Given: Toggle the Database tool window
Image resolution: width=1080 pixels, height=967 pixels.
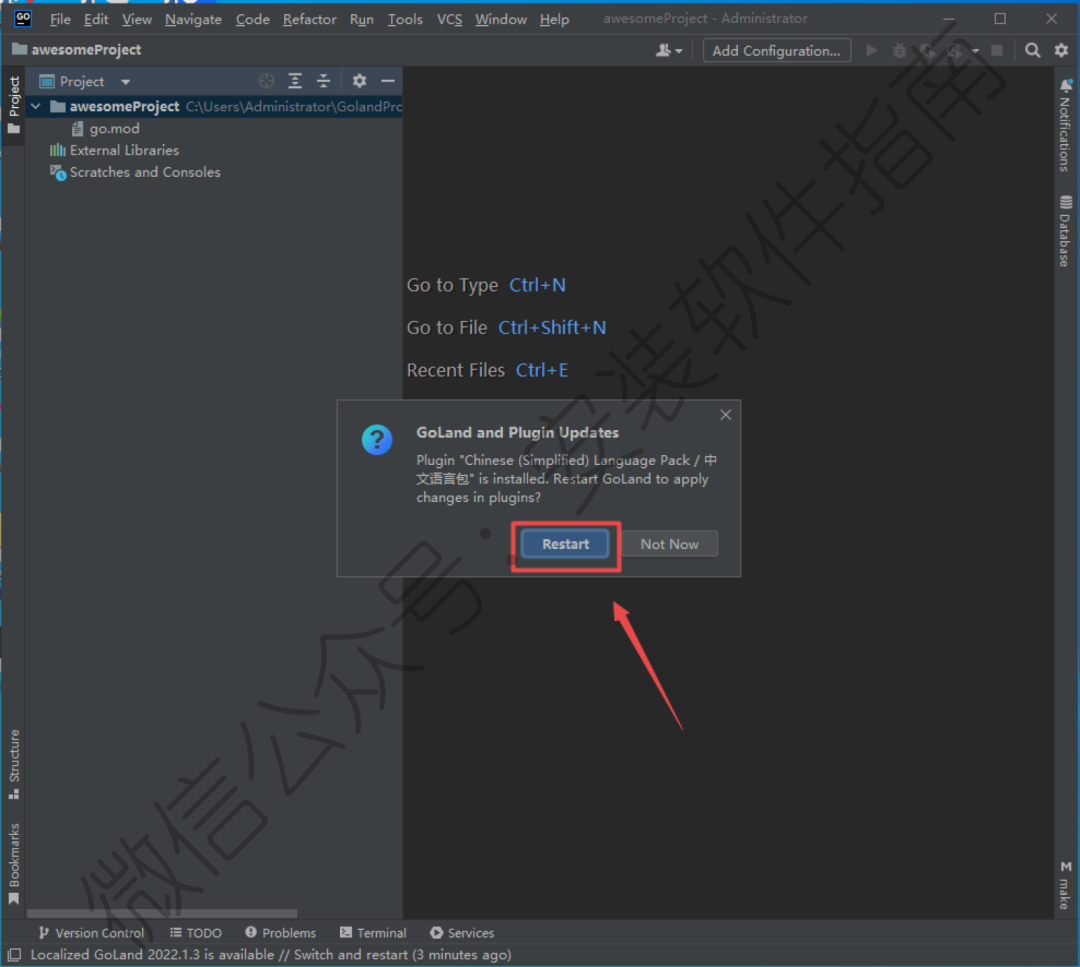Looking at the screenshot, I should 1065,230.
